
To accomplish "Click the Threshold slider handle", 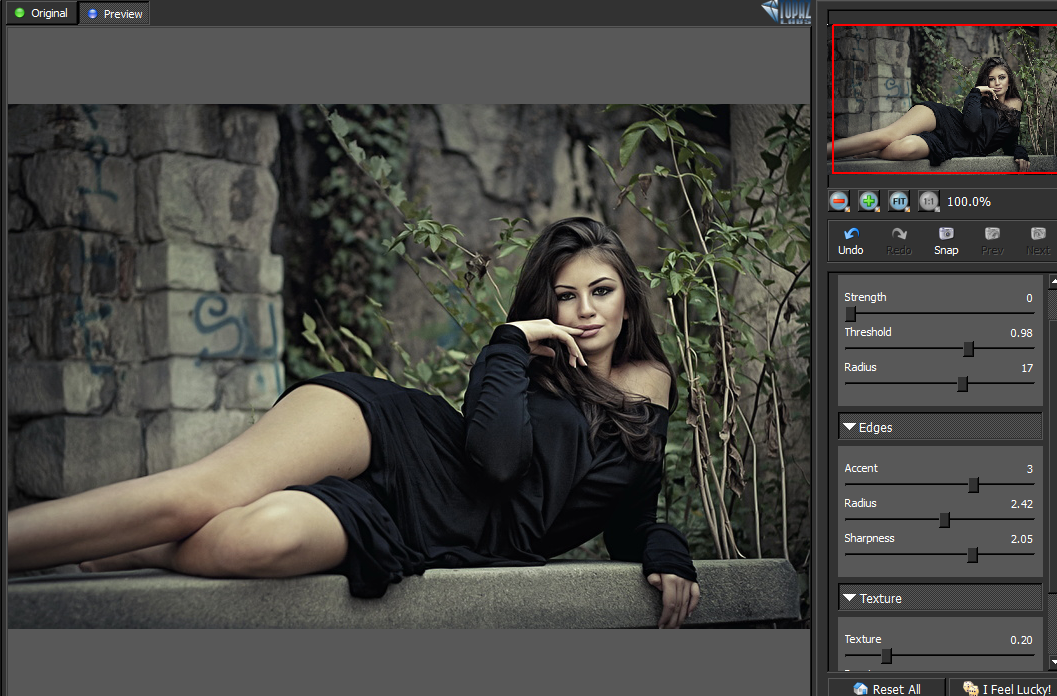I will pyautogui.click(x=968, y=349).
